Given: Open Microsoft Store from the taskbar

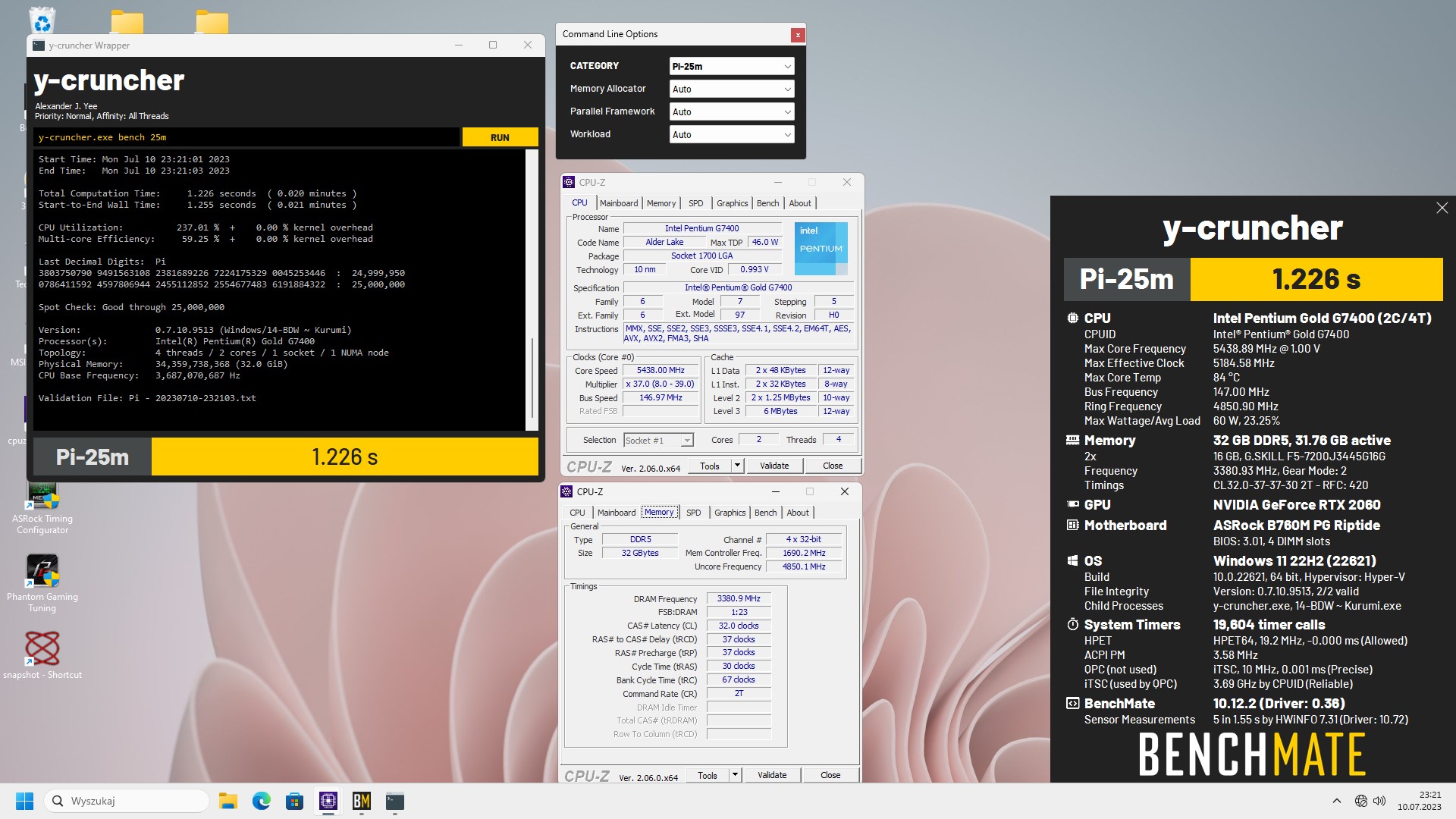Looking at the screenshot, I should [x=294, y=801].
